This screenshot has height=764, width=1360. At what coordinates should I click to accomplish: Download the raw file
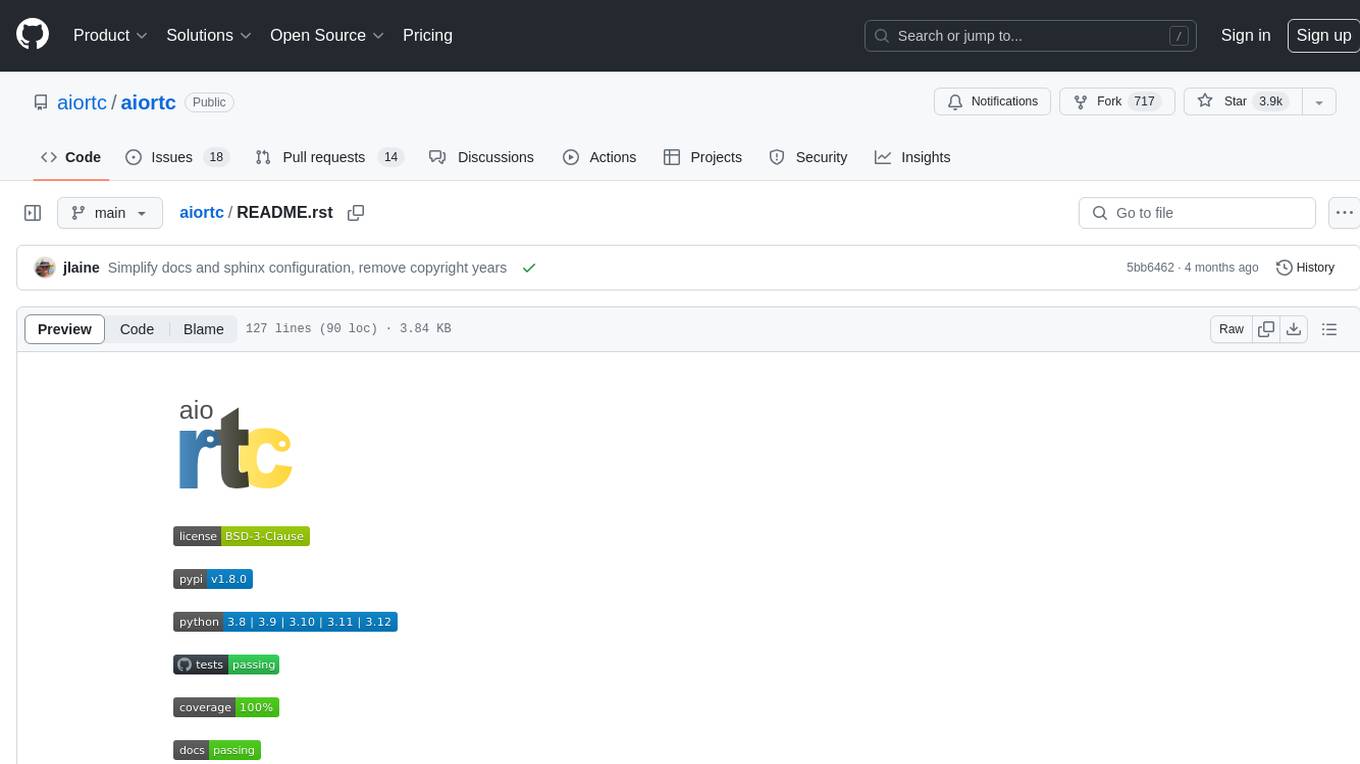pyautogui.click(x=1294, y=329)
